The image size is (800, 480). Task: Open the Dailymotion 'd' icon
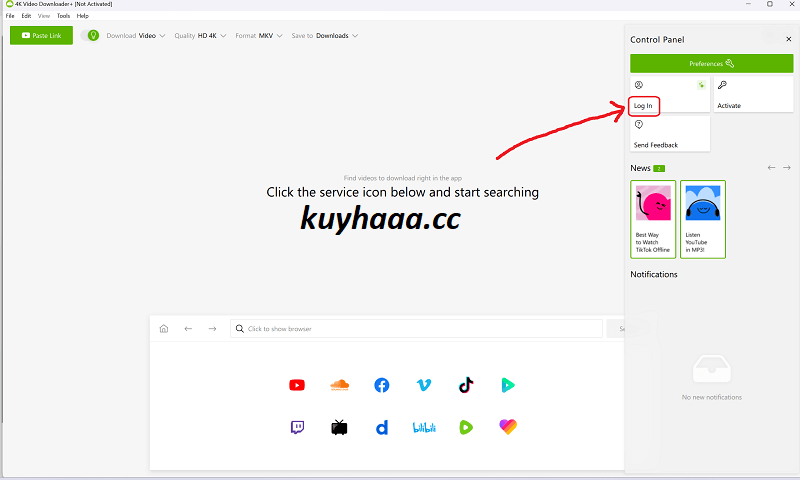point(382,427)
